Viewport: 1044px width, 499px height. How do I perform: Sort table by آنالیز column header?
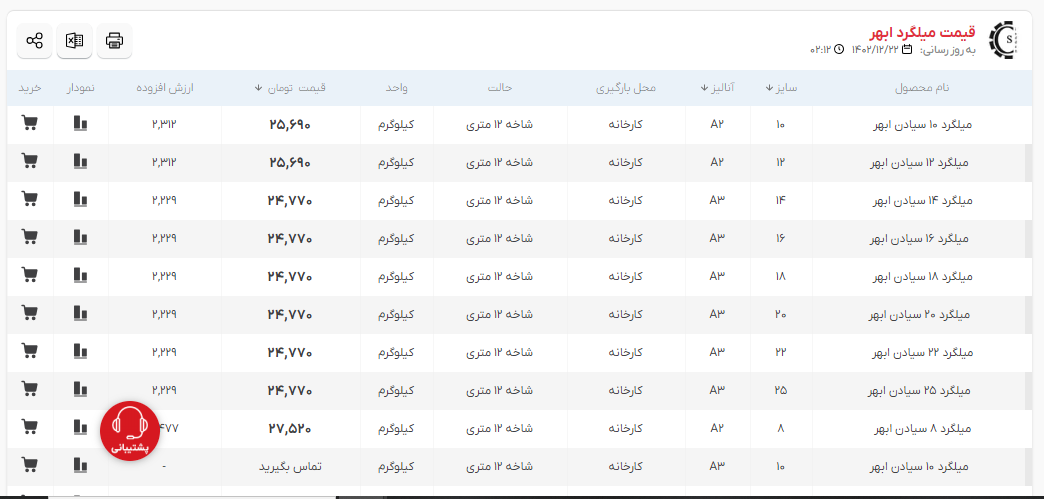[718, 88]
